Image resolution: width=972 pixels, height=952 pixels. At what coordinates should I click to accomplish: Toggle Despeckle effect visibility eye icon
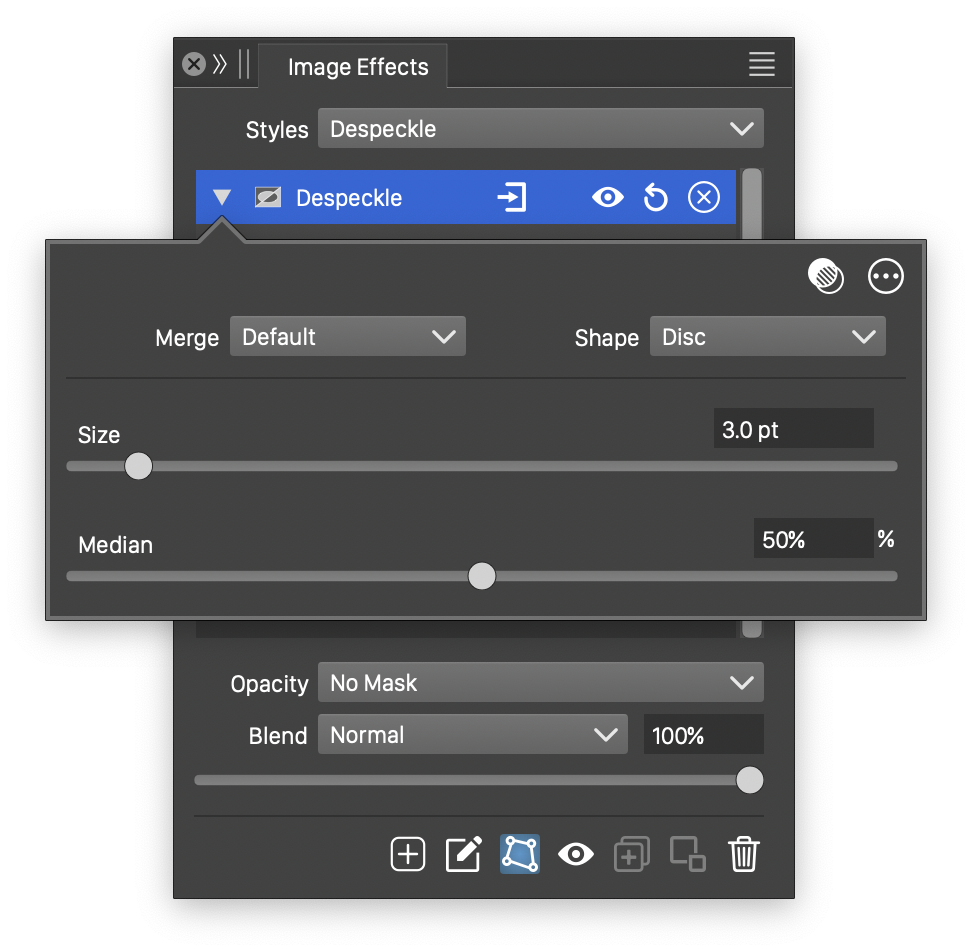point(607,198)
